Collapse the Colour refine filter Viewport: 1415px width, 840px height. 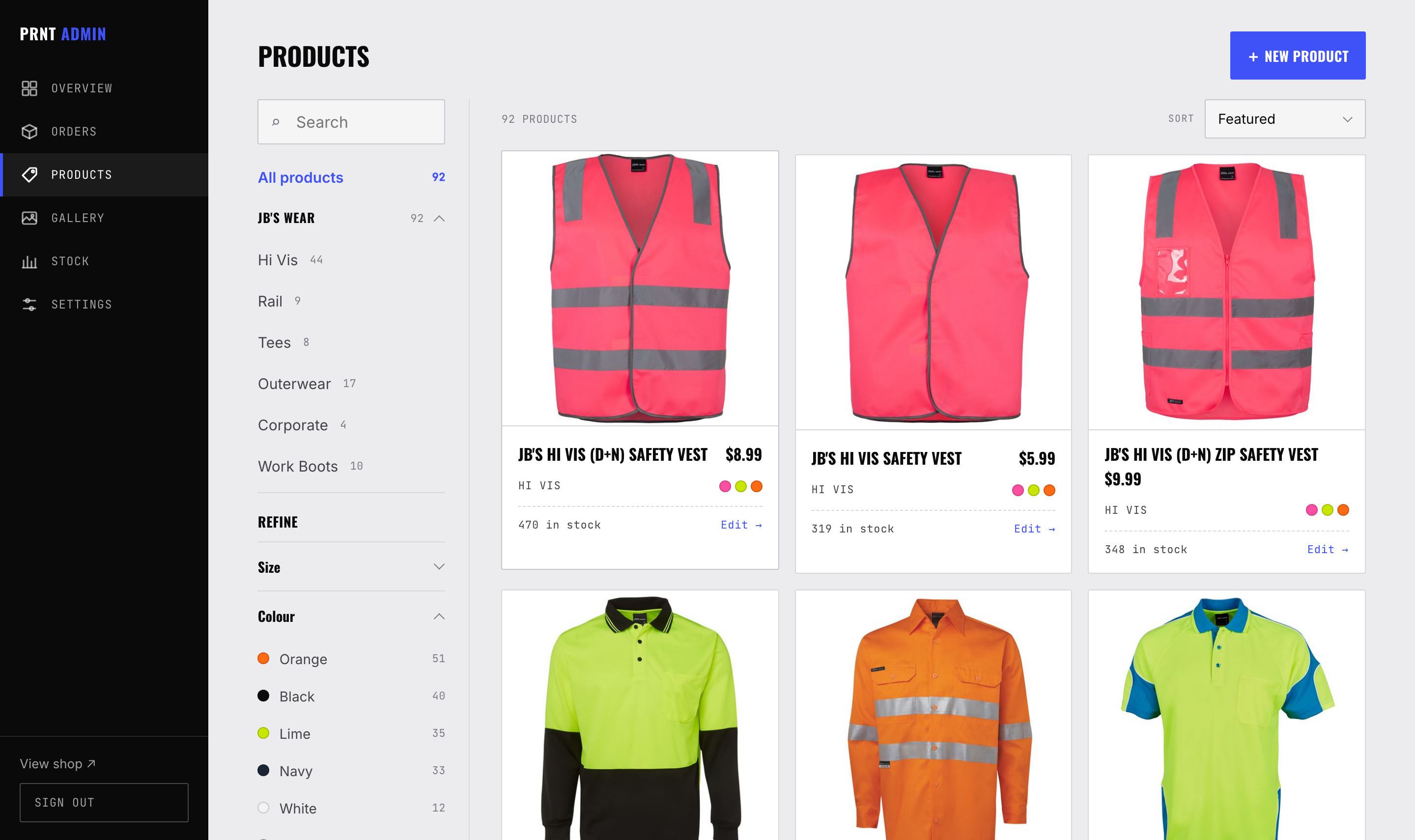351,616
